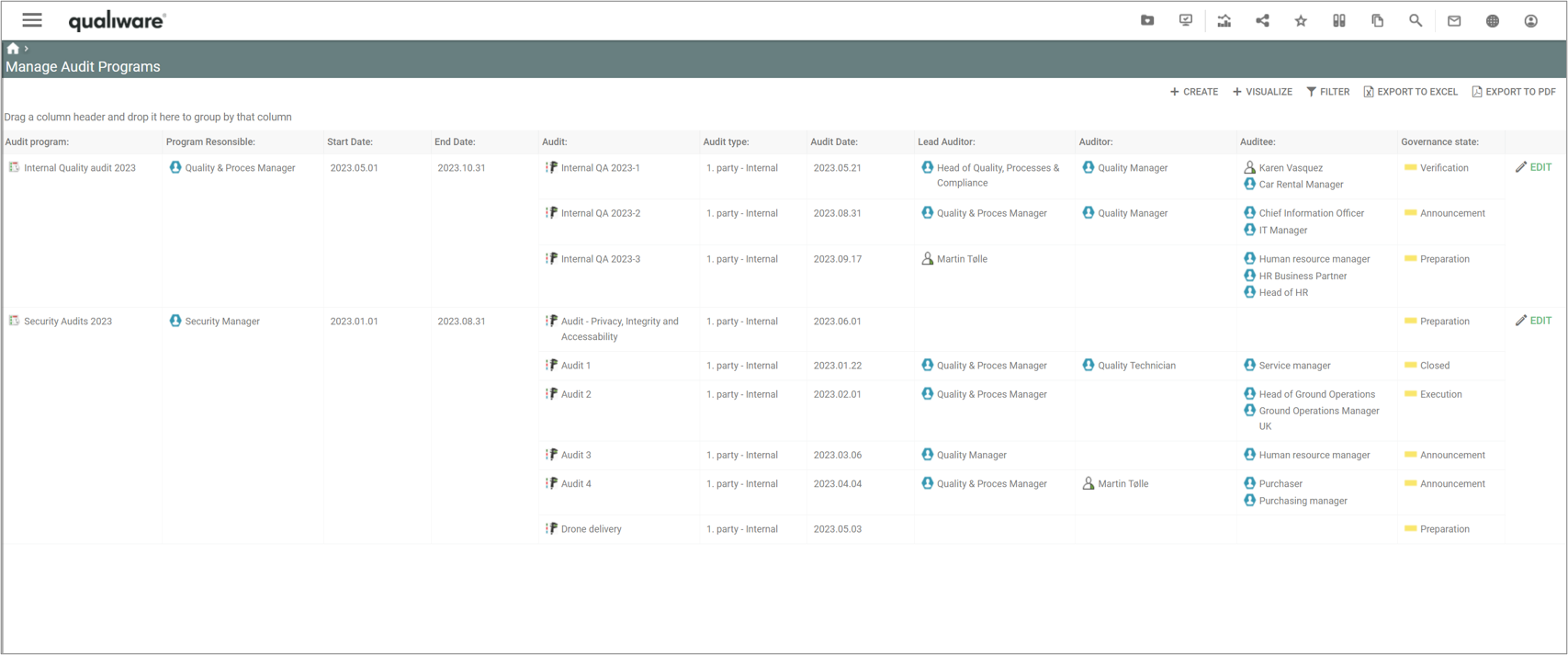Sort by Auditee column header
Viewport: 1568px width, 655px height.
pos(1258,142)
